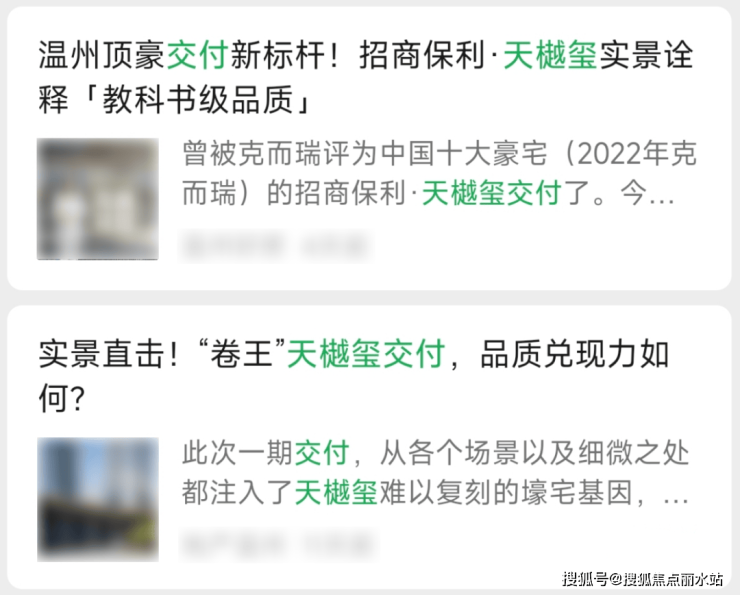Click green 天樾玺交付 in the first snippet
The image size is (740, 595).
tap(492, 193)
